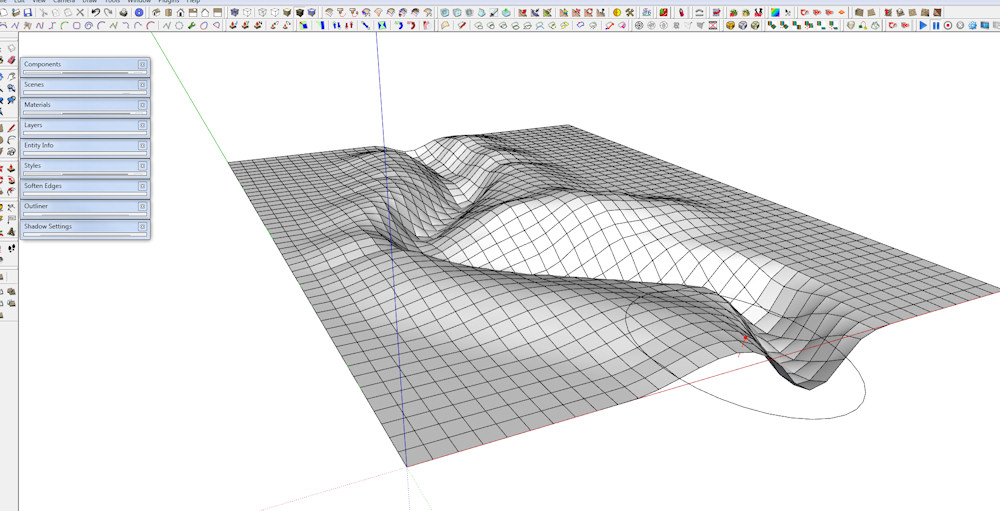Open the Plugins menu
This screenshot has height=511, width=1000.
tap(170, 1)
